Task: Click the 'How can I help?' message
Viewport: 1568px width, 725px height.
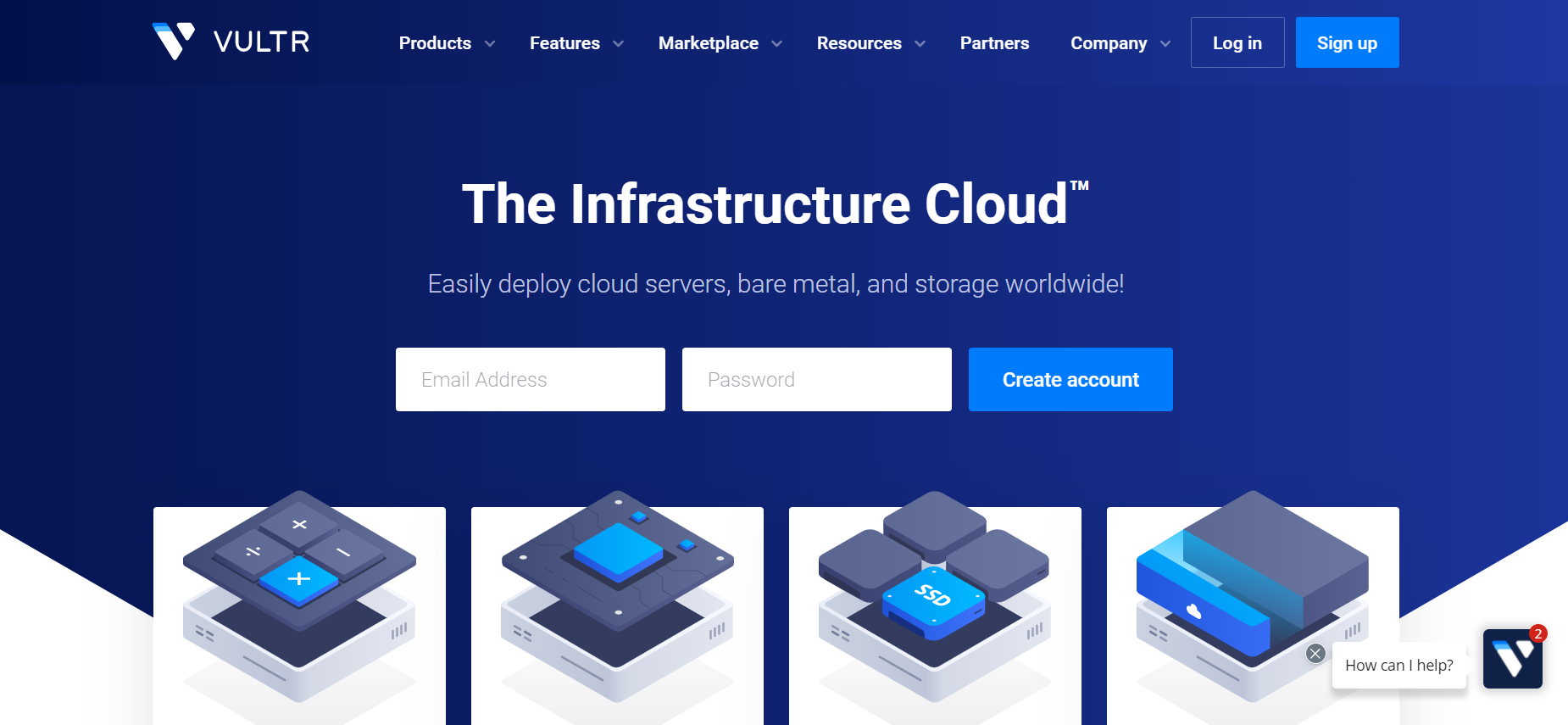Action: click(1399, 666)
